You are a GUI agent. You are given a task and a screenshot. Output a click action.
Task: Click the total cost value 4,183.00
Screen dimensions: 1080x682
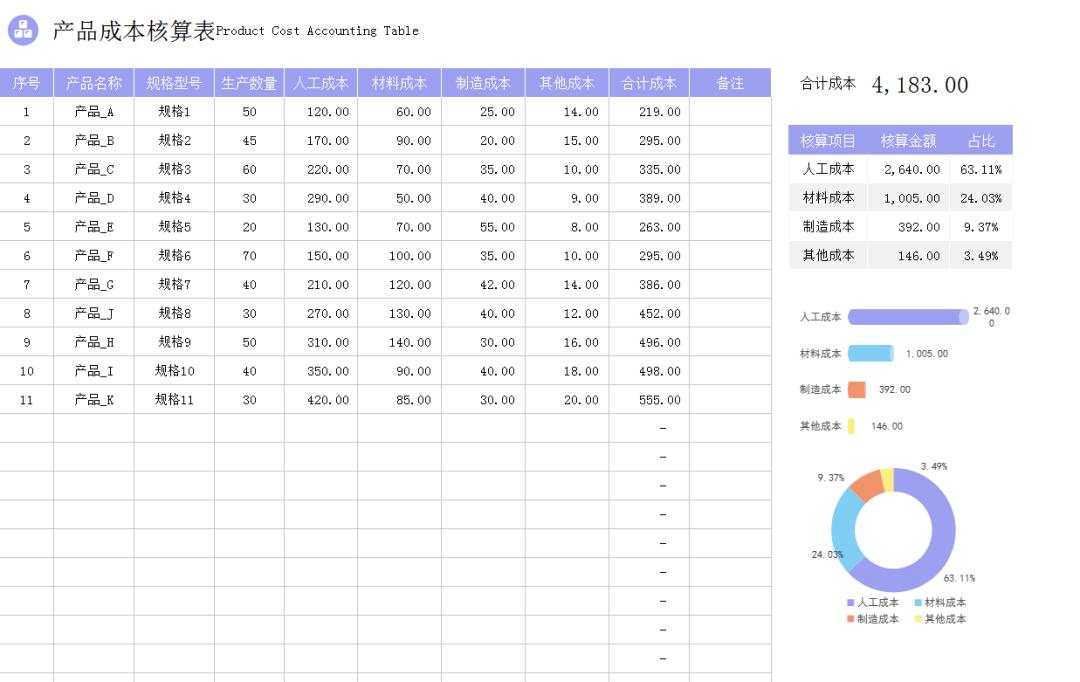[x=921, y=85]
